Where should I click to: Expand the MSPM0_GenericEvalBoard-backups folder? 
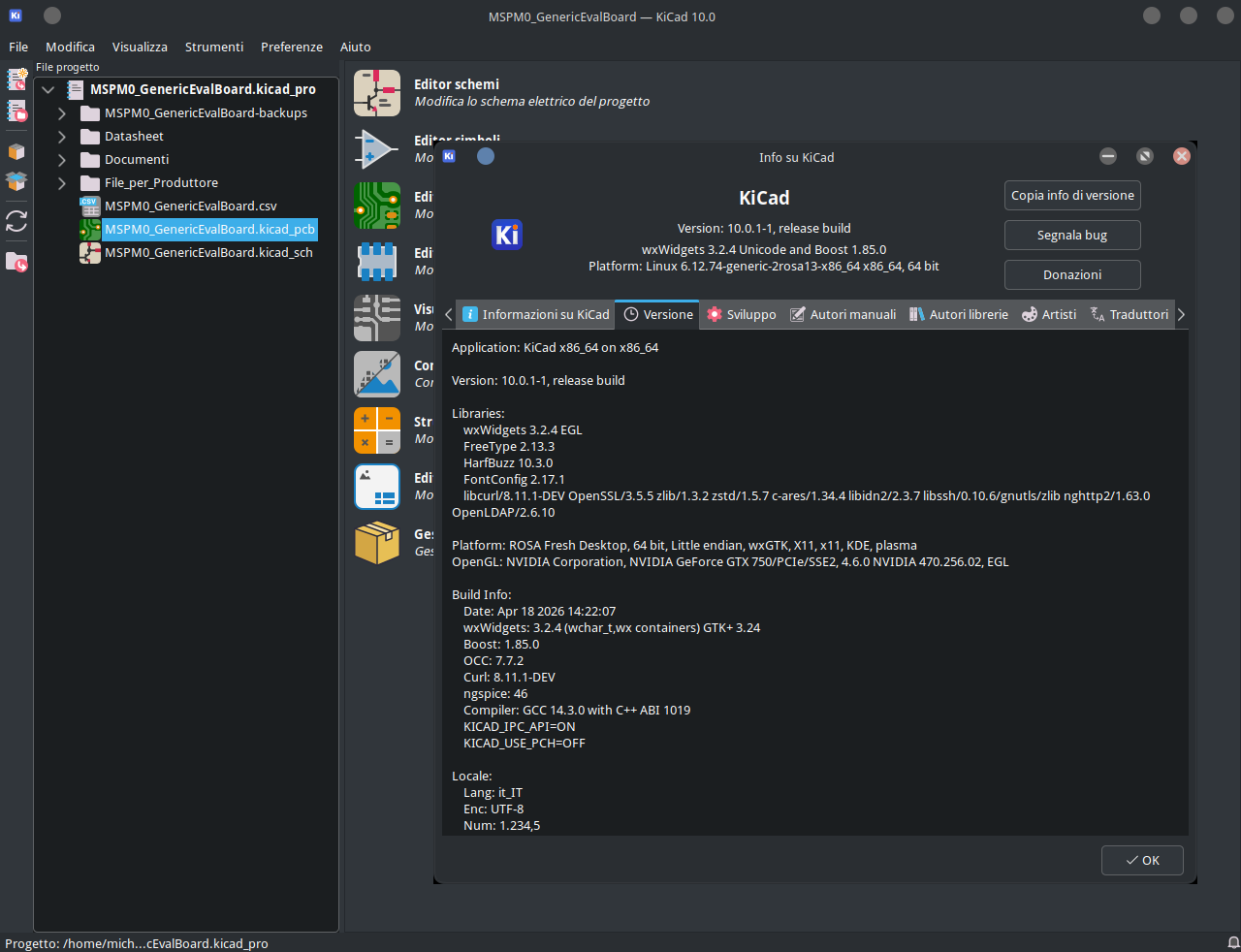(62, 112)
